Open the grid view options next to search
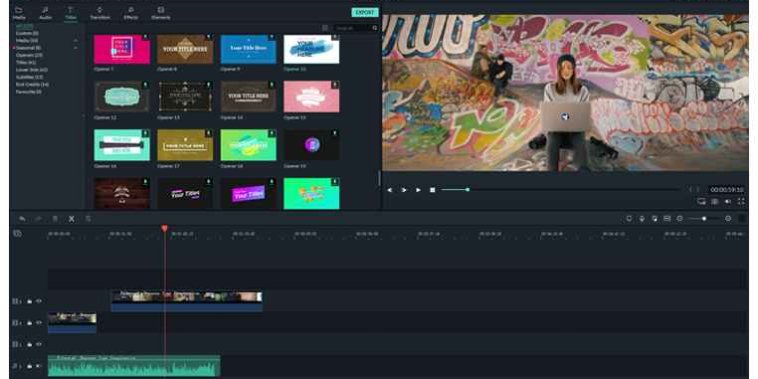758x379 pixels. 325,28
